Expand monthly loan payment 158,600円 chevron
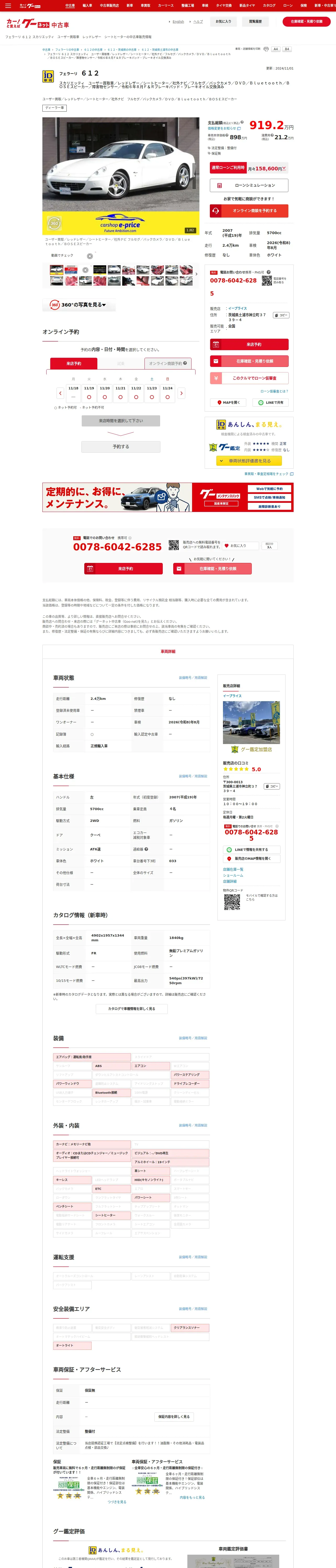Image resolution: width=336 pixels, height=1568 pixels. point(284,168)
